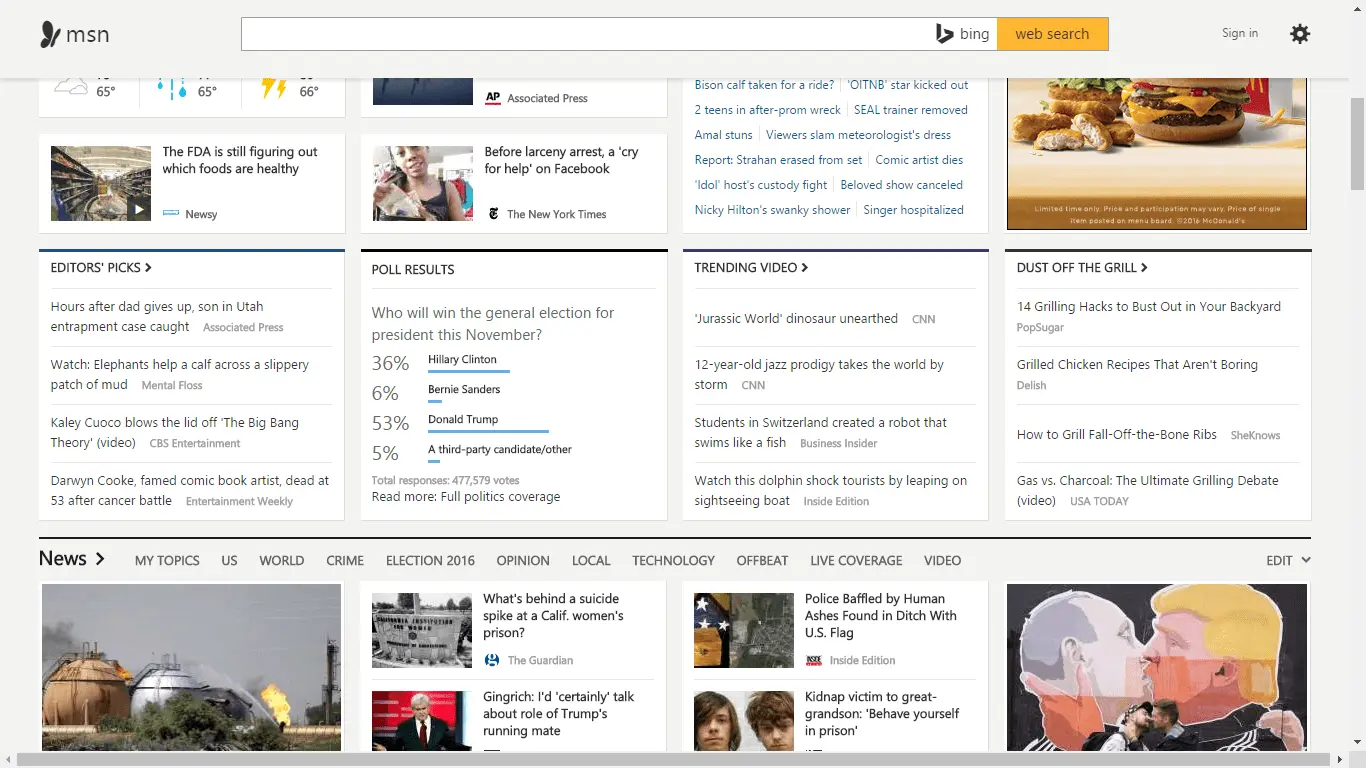
Task: Click the Facebook larceny story thumbnail
Action: [x=423, y=183]
